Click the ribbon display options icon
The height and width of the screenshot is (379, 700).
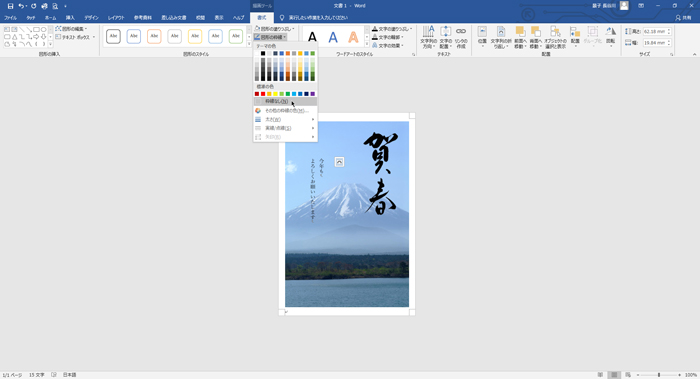[641, 6]
